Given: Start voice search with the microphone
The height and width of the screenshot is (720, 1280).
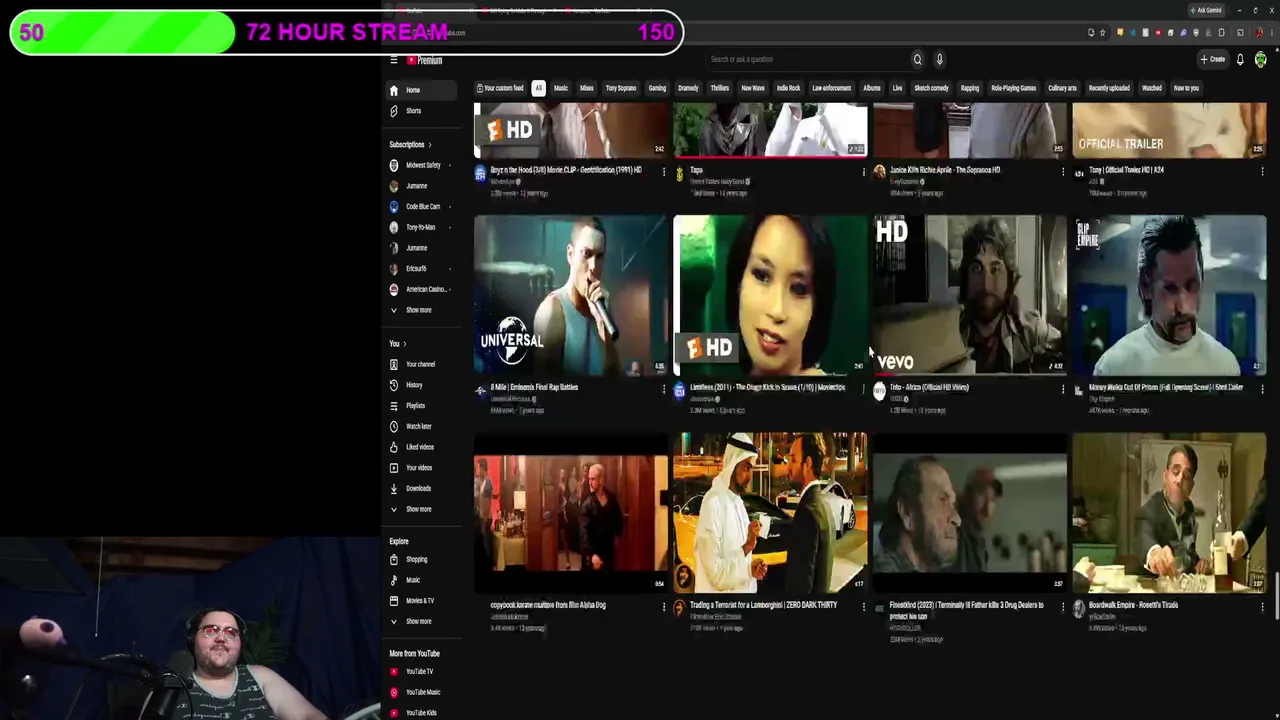Looking at the screenshot, I should (x=939, y=59).
